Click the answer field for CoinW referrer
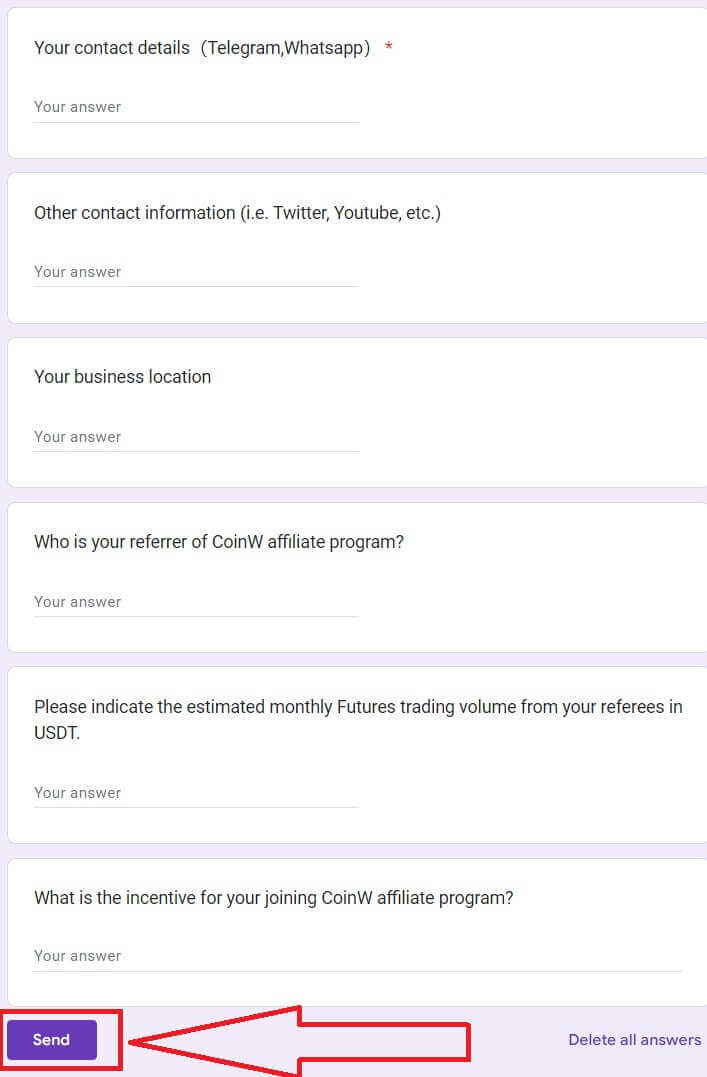 click(x=196, y=602)
